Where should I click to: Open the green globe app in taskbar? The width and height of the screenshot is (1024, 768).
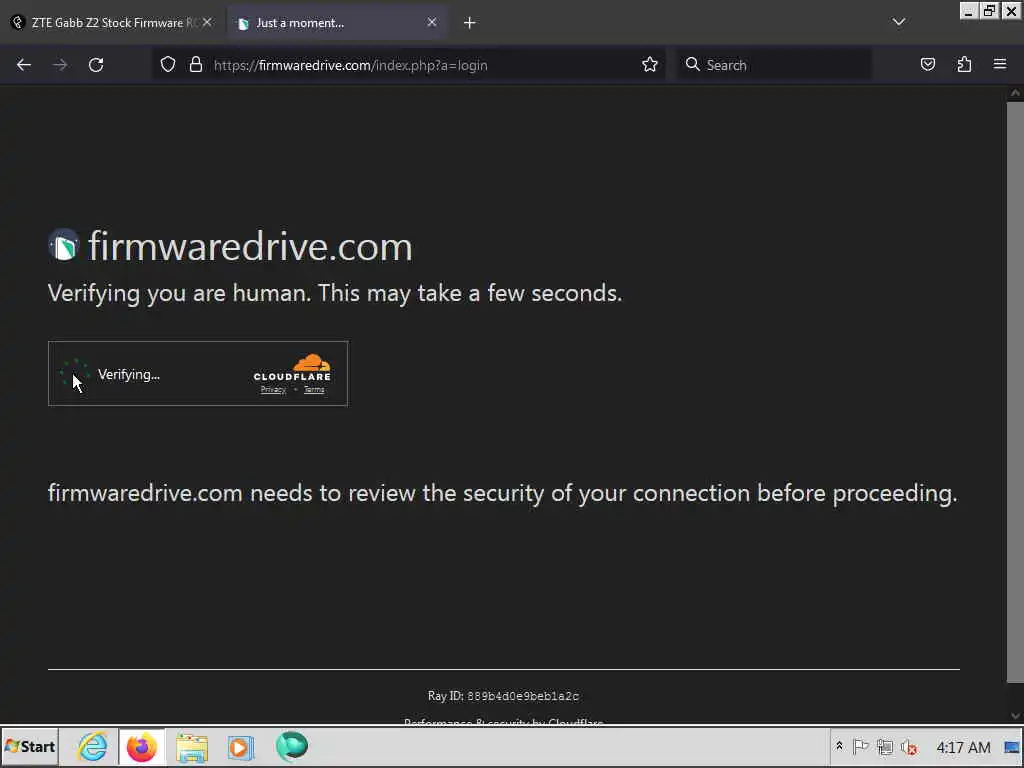292,746
